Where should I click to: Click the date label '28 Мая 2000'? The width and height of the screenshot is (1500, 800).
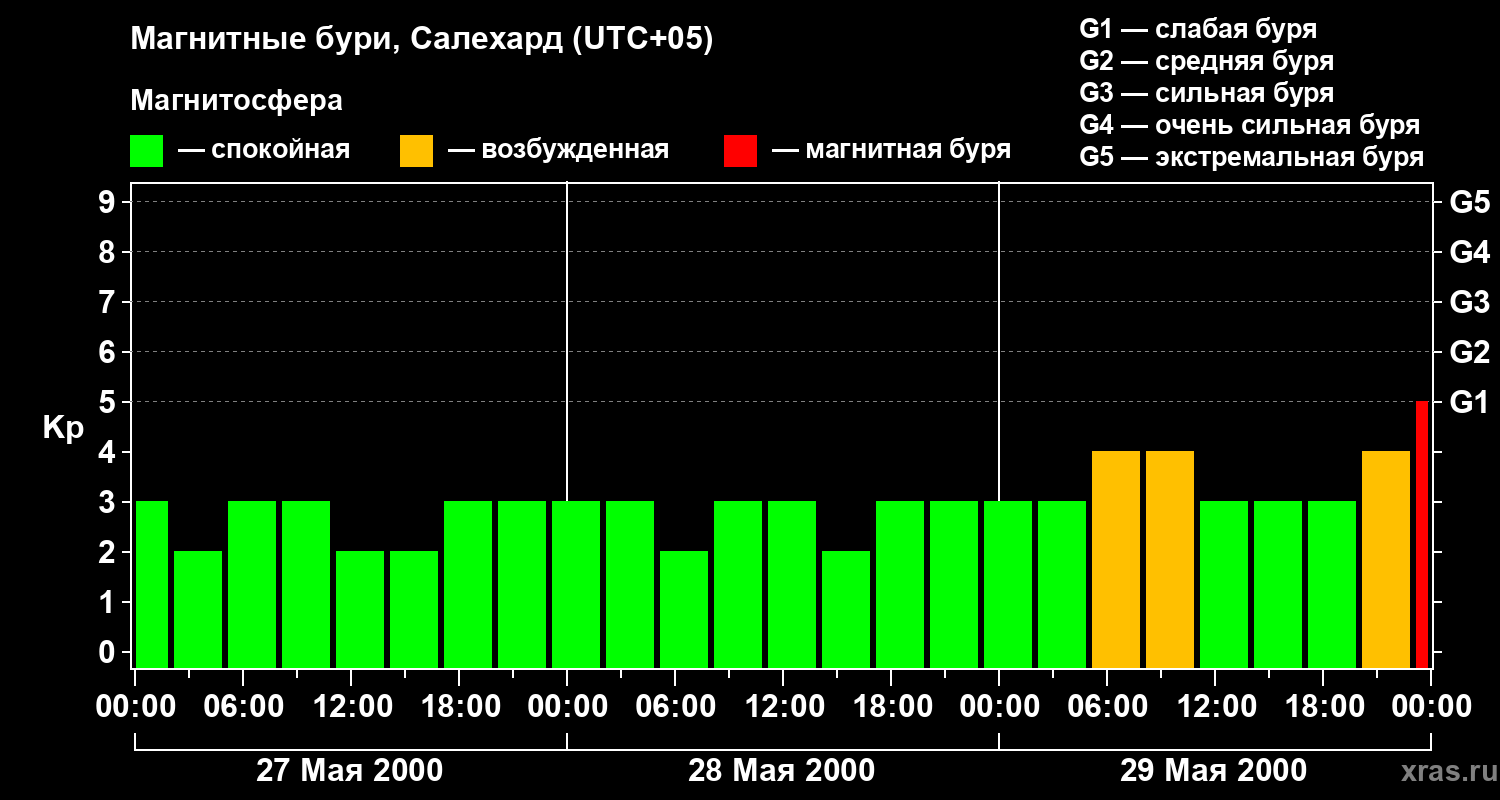[x=782, y=770]
